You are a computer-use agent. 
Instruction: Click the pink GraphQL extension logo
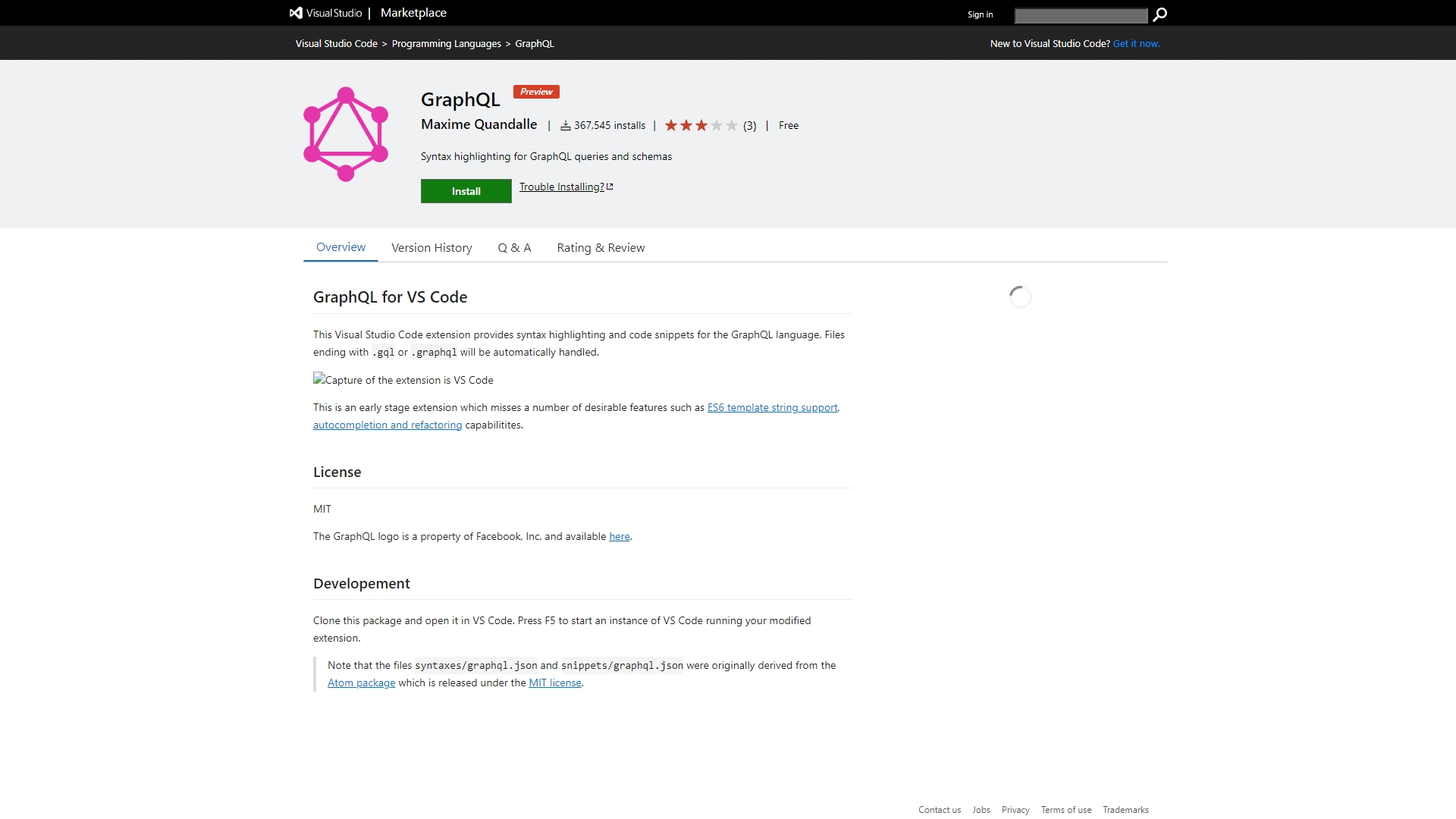(x=346, y=134)
